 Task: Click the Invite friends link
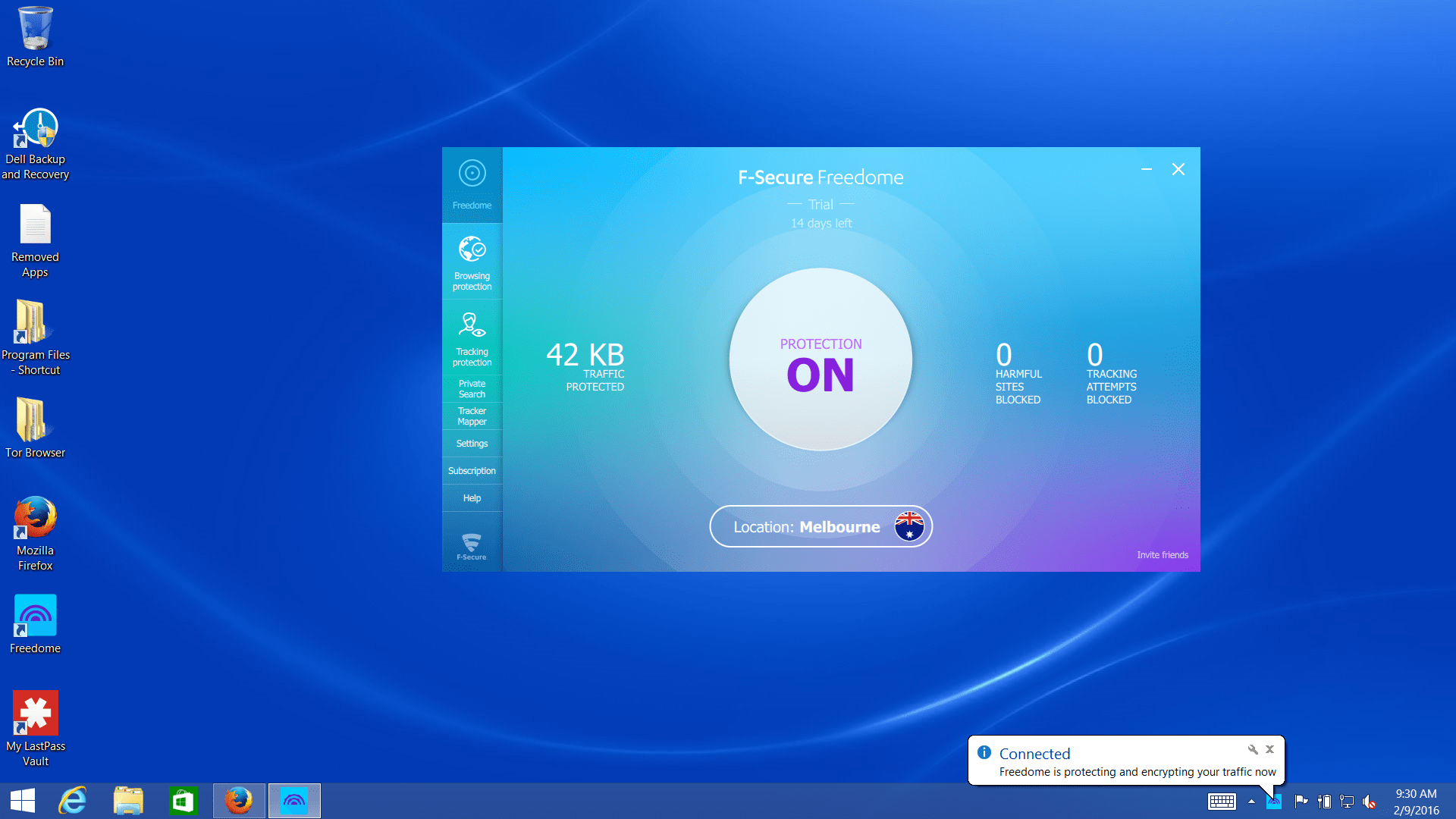click(1162, 555)
